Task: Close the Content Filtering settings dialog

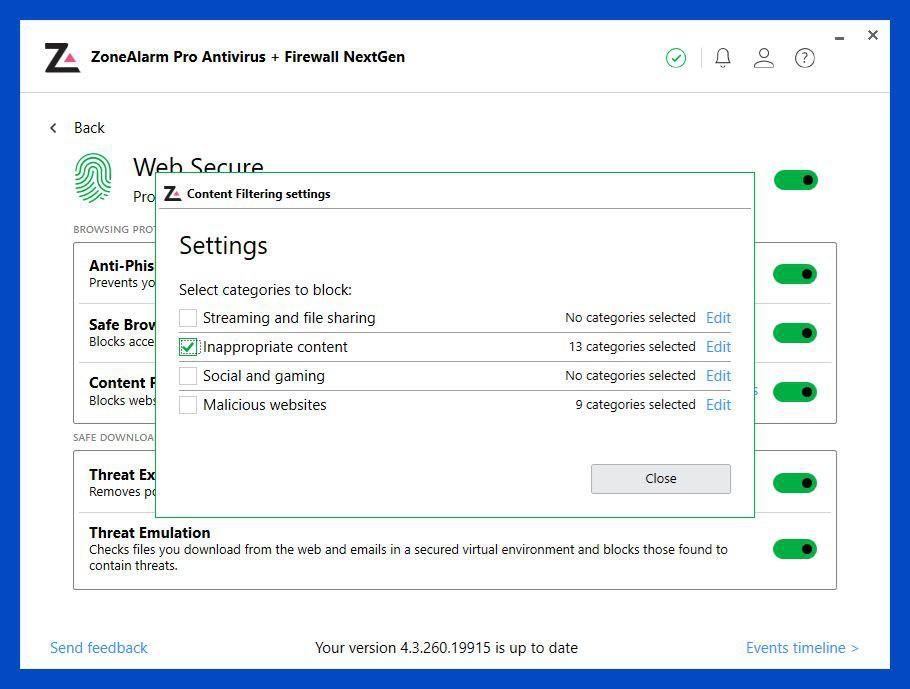Action: (x=661, y=479)
